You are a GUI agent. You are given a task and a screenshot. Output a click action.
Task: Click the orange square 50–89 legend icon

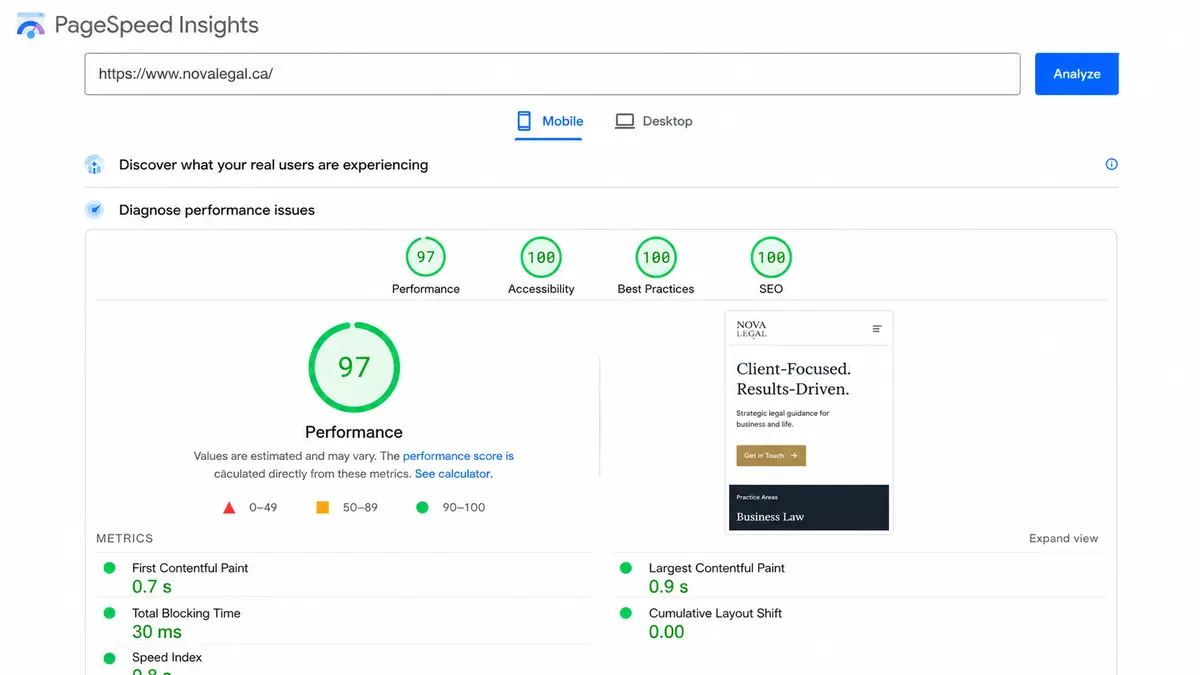[x=323, y=507]
